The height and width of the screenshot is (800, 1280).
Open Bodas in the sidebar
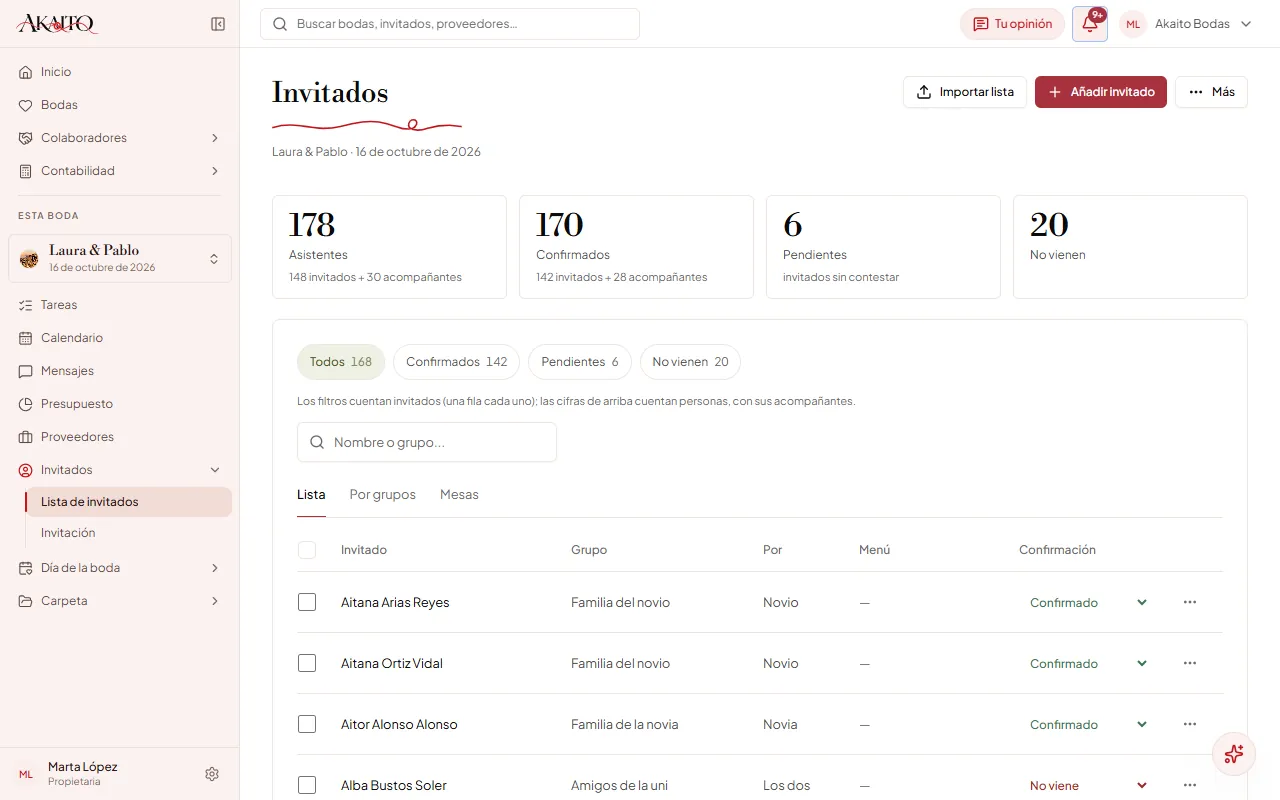tap(120, 105)
